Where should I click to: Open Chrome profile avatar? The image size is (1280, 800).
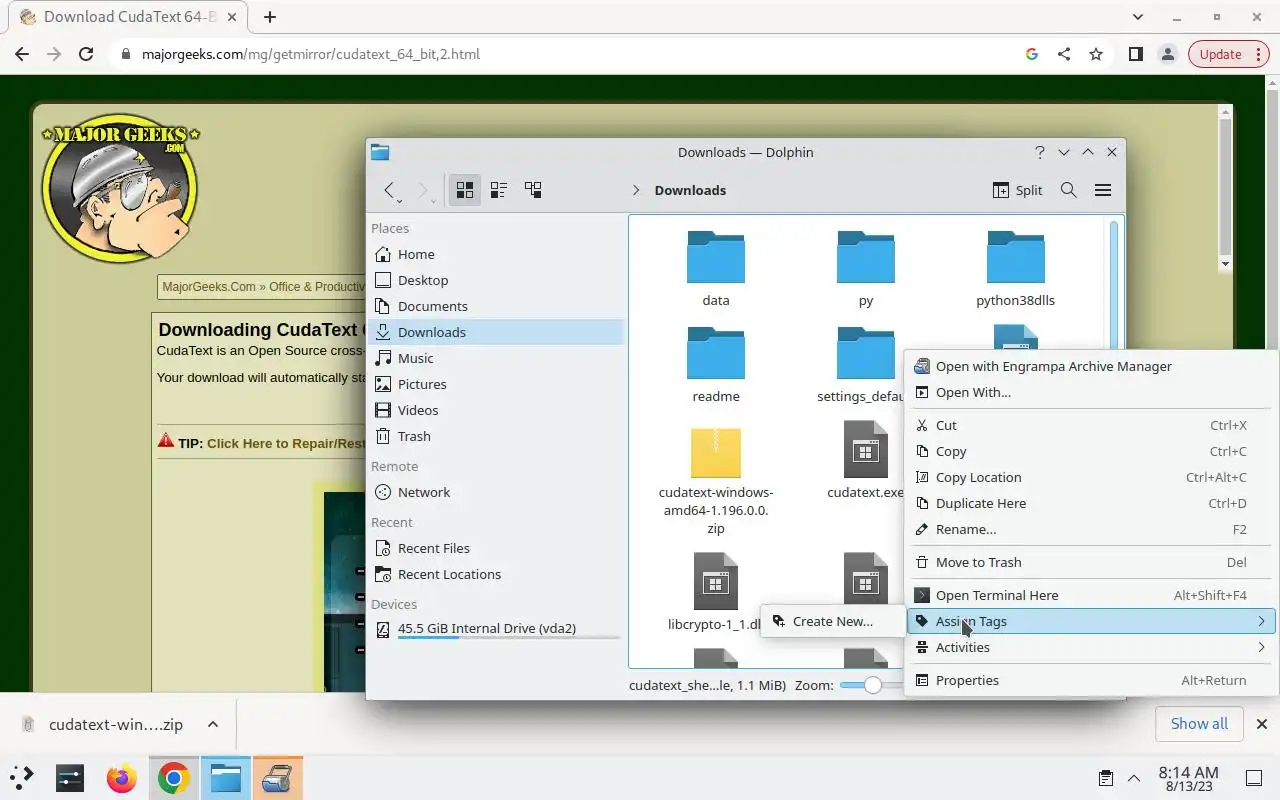pyautogui.click(x=1167, y=54)
